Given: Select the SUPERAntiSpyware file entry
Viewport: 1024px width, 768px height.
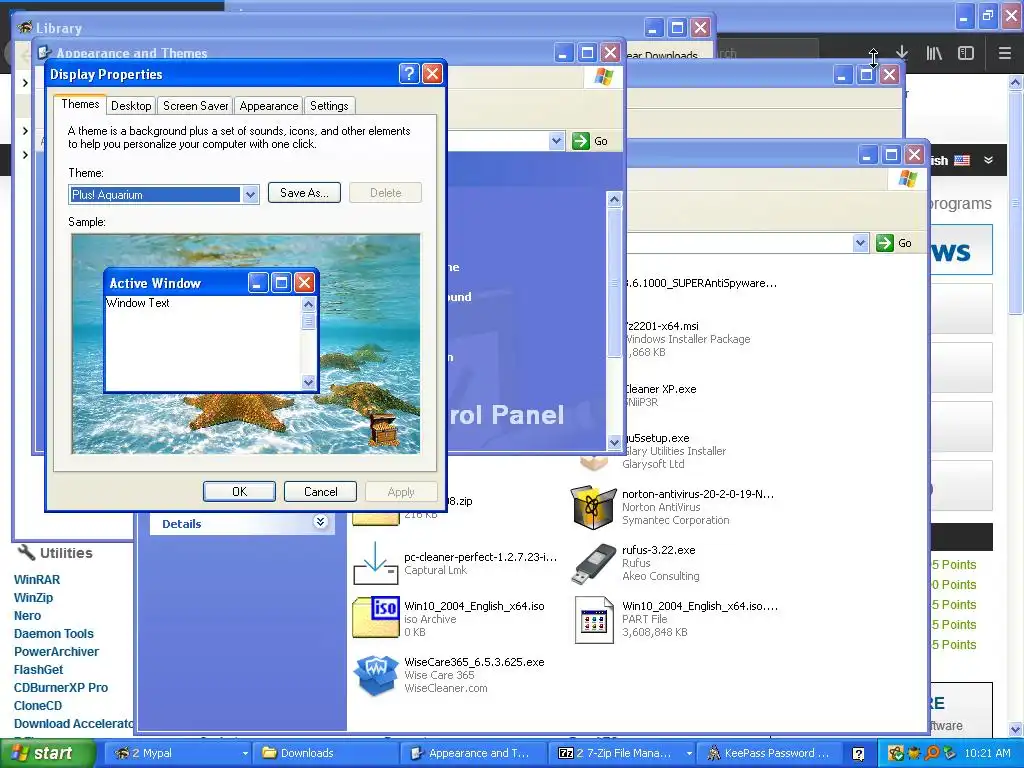Looking at the screenshot, I should [700, 283].
